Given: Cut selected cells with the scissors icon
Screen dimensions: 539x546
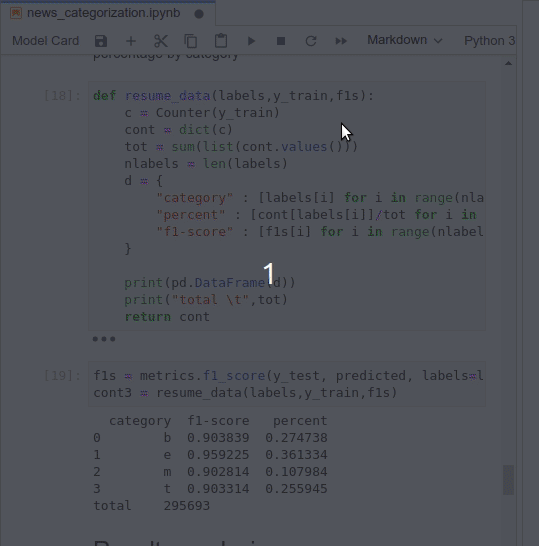Looking at the screenshot, I should pyautogui.click(x=161, y=41).
